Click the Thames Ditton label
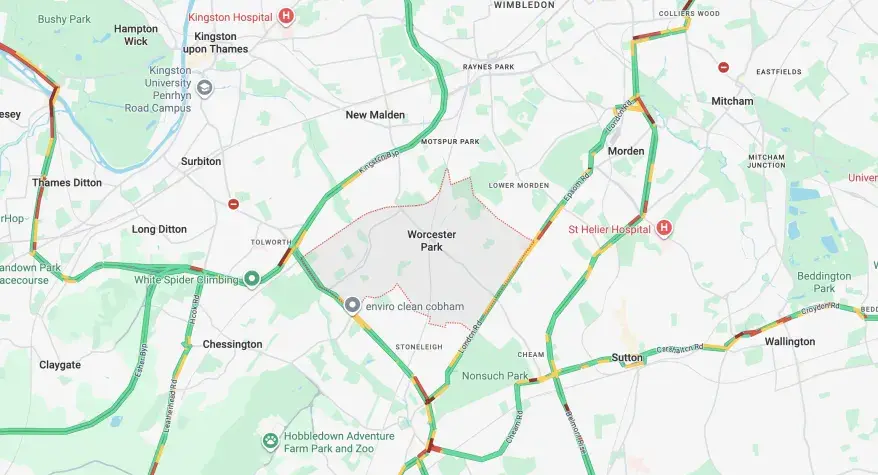 click(67, 183)
